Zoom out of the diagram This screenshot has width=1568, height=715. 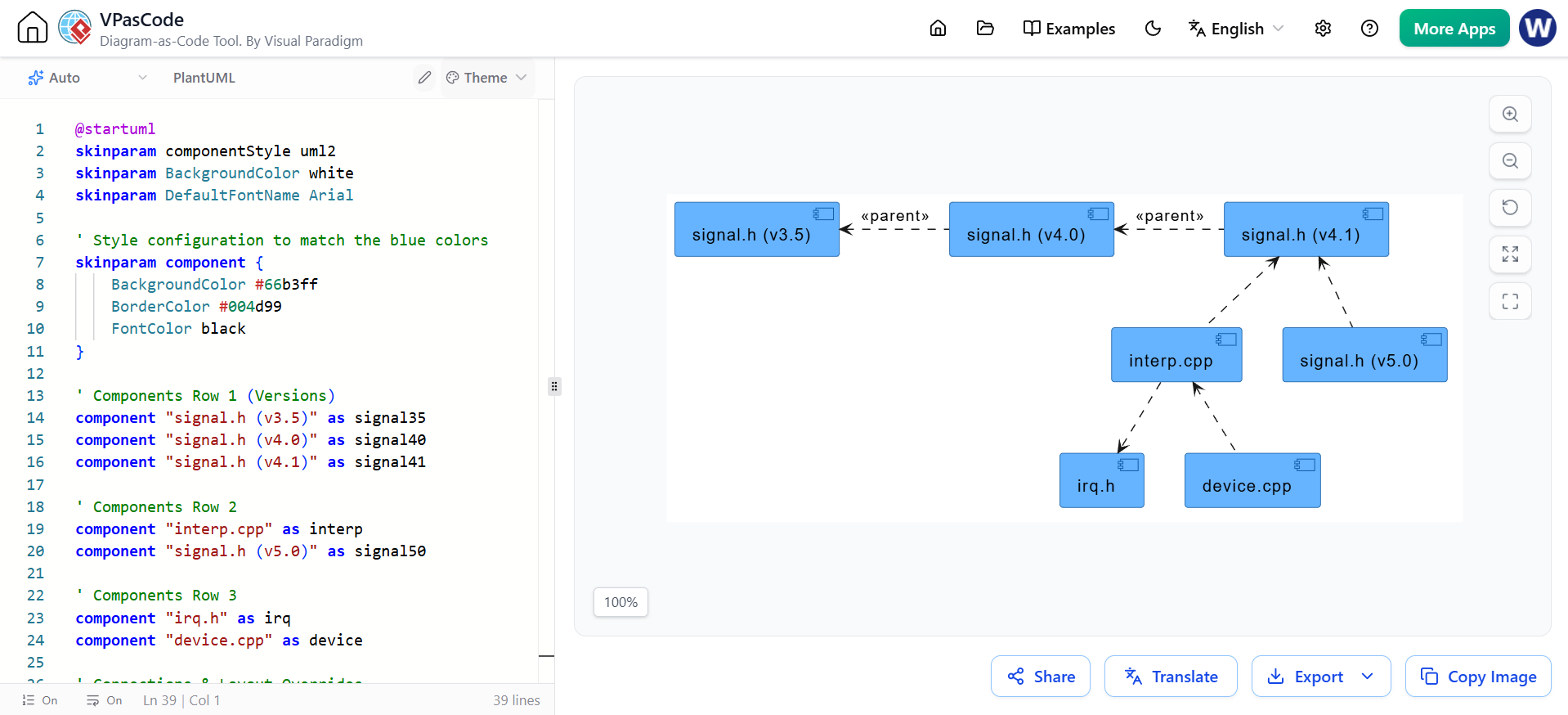[x=1510, y=161]
